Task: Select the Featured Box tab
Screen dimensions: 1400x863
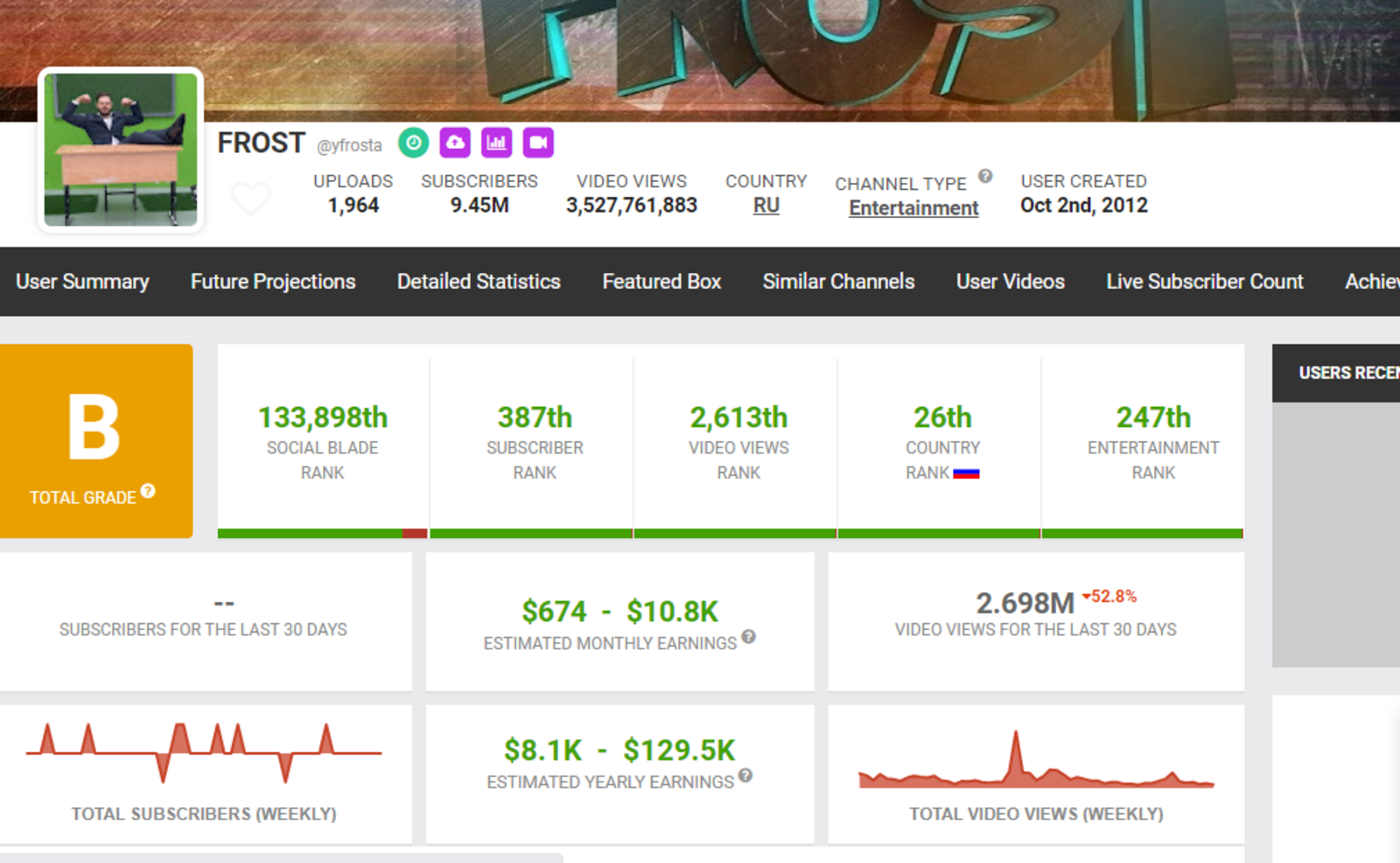Action: coord(661,281)
